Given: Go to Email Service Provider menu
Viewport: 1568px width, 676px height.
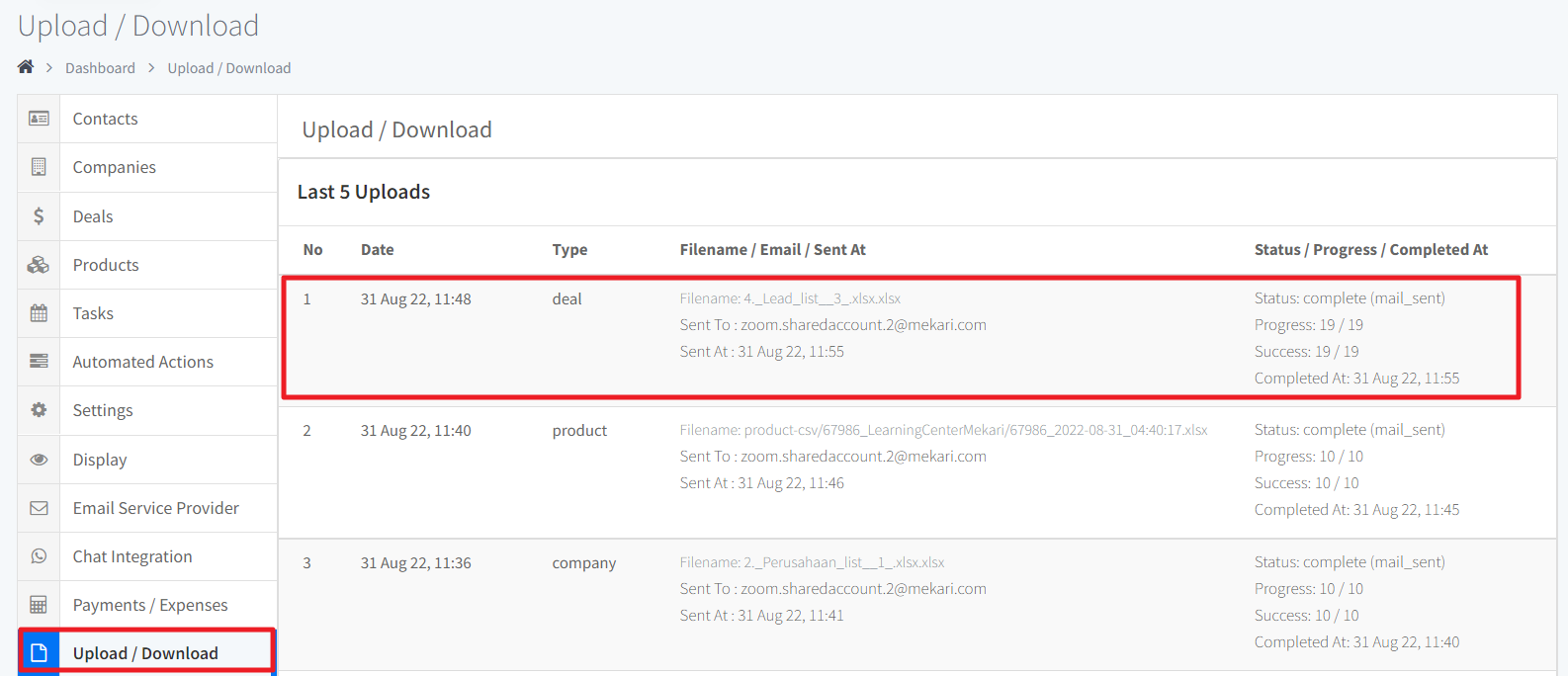Looking at the screenshot, I should coord(156,508).
